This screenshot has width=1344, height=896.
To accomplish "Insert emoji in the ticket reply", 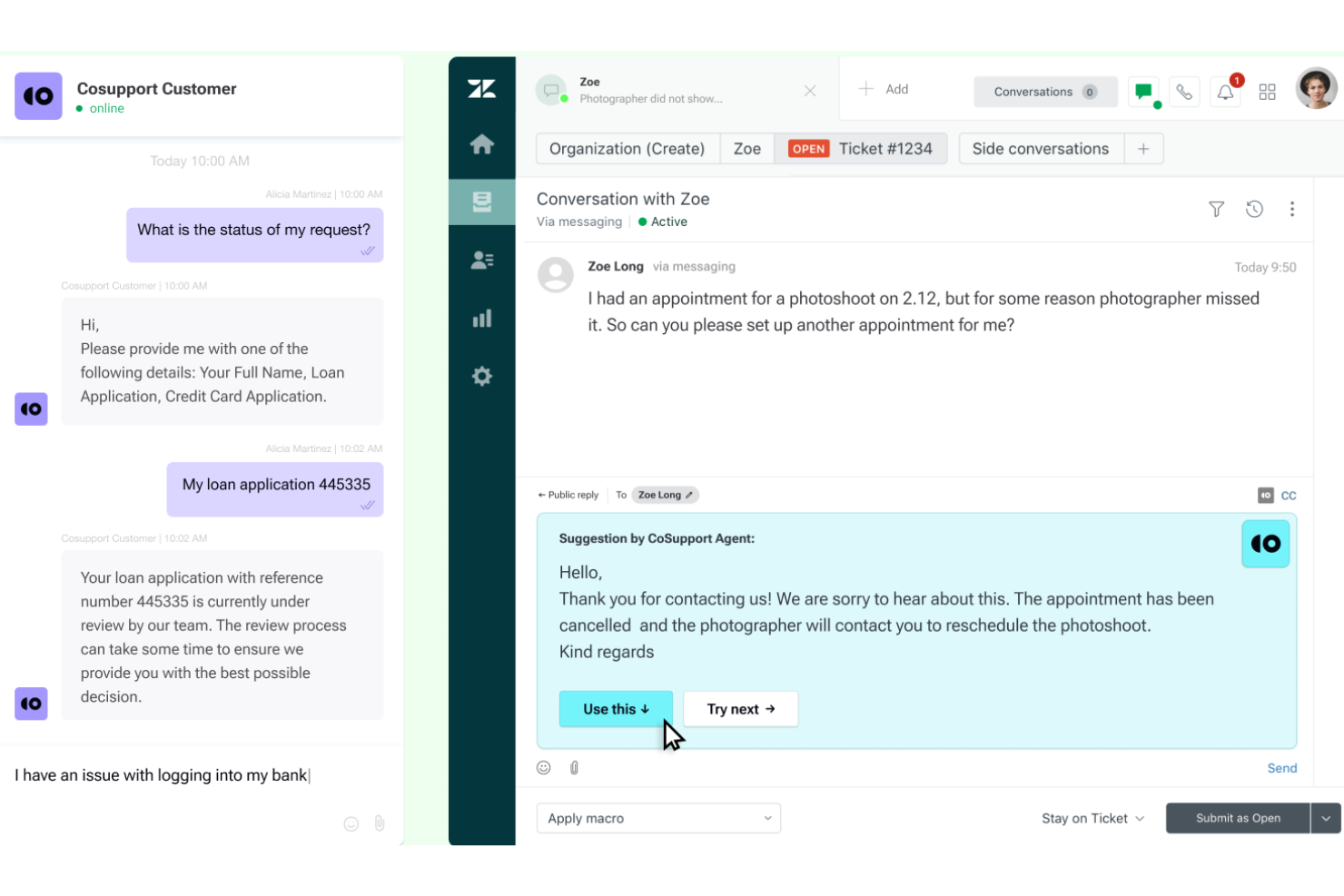I will coord(544,767).
